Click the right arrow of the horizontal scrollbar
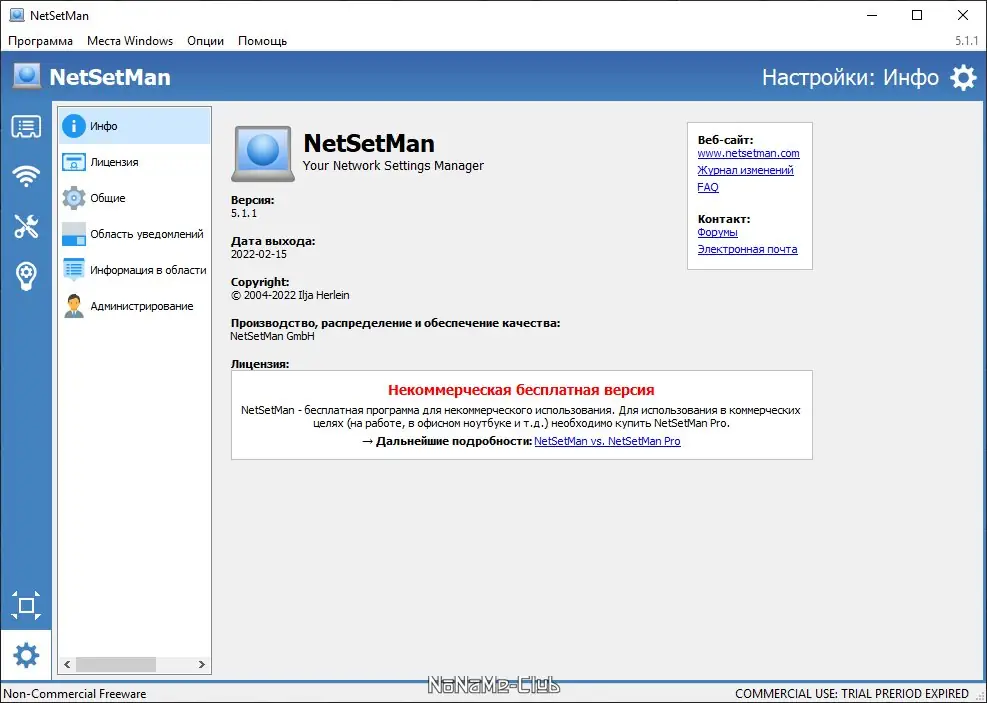The height and width of the screenshot is (703, 987). (201, 664)
